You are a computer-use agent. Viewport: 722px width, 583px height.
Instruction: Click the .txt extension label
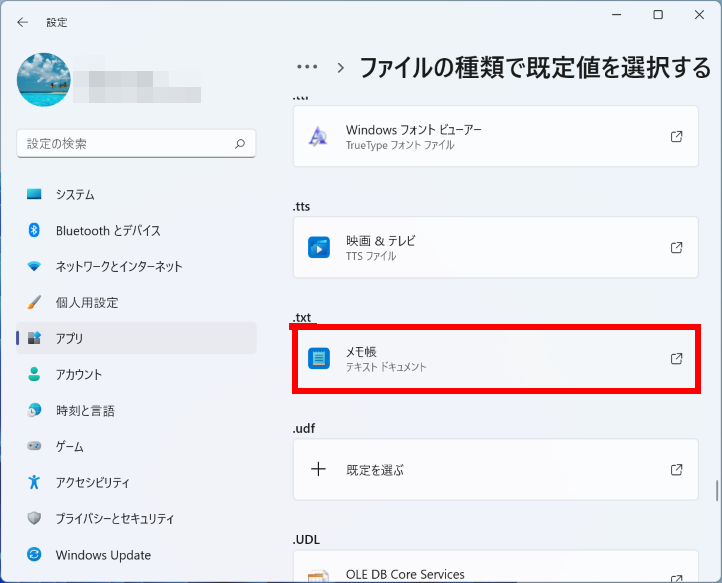[x=302, y=317]
